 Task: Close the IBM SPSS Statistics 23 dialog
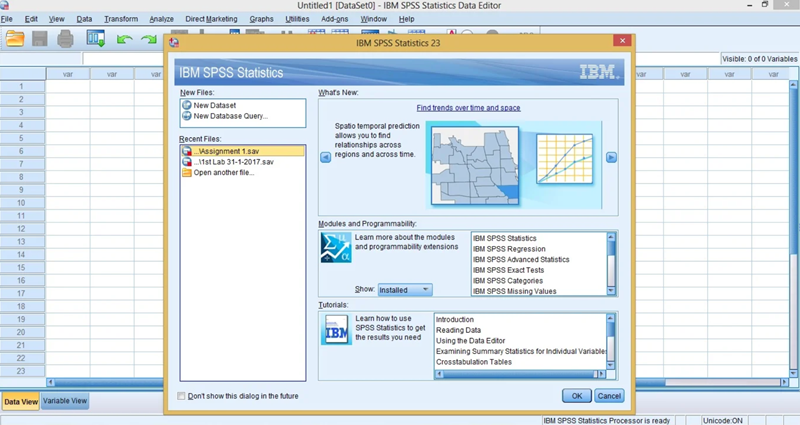622,40
